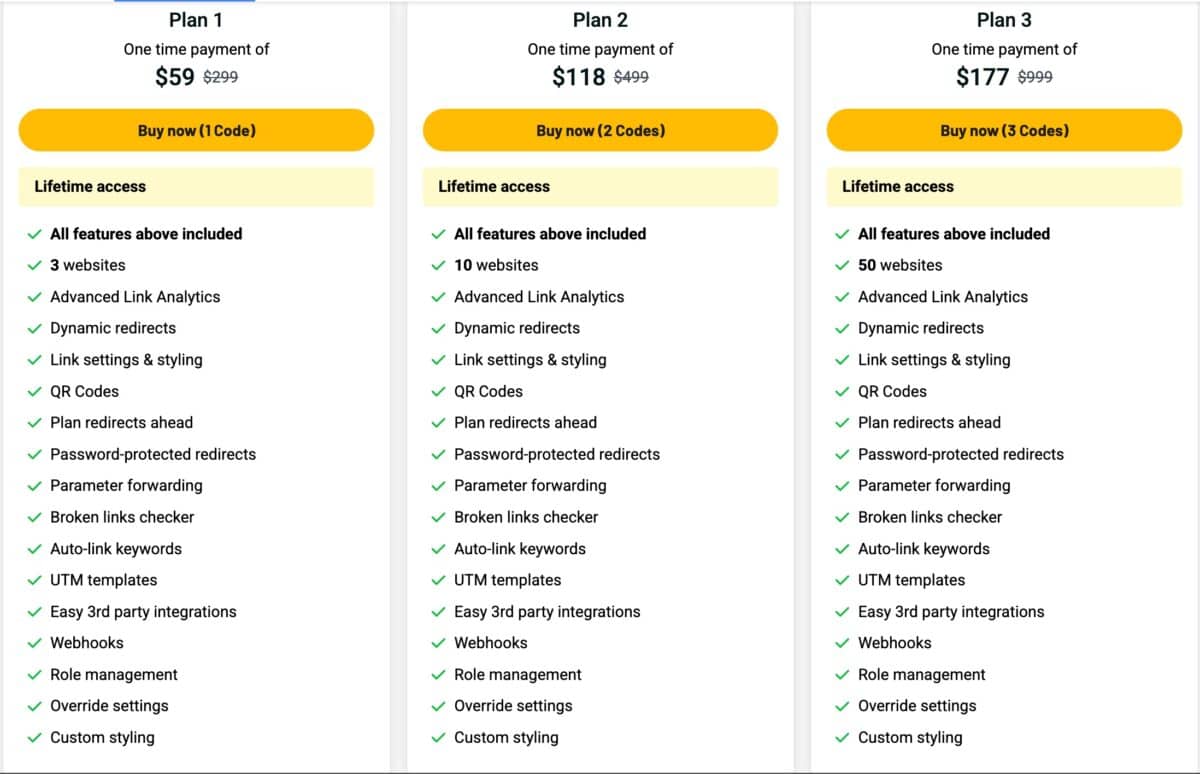Click checkmark beside 50 websites

pyautogui.click(x=843, y=266)
